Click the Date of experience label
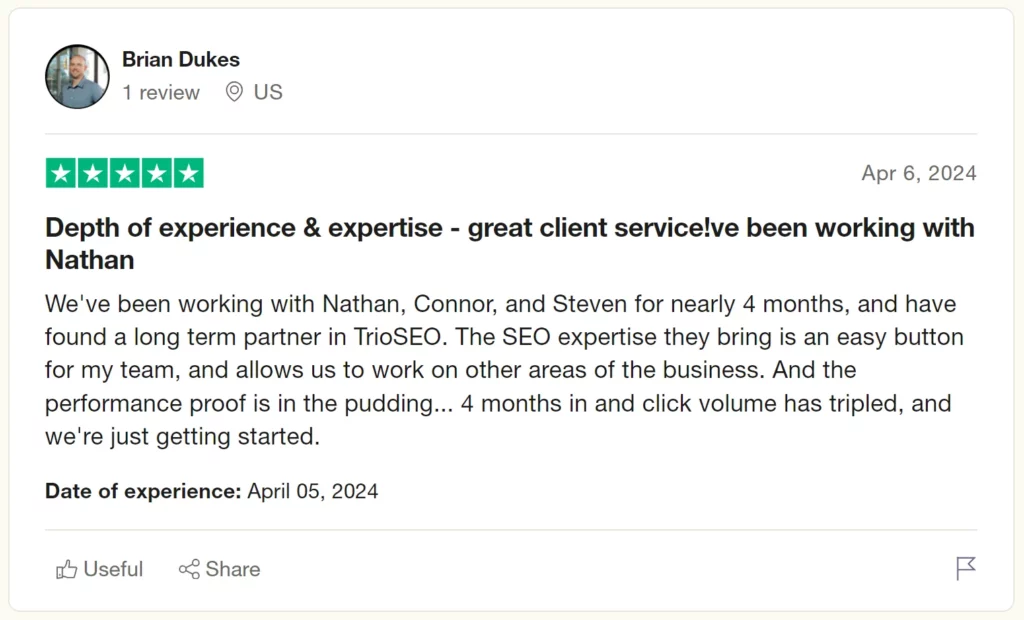Screen dimensions: 1024x620 pyautogui.click(x=142, y=491)
